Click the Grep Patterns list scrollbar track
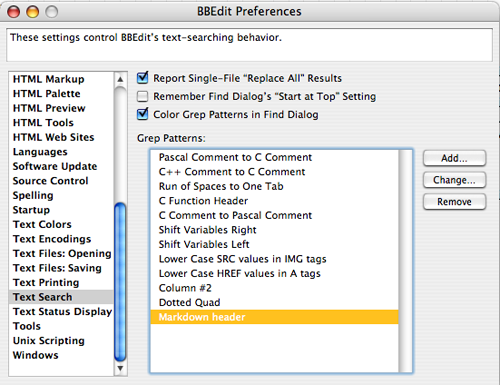The width and height of the screenshot is (500, 385). (x=405, y=261)
